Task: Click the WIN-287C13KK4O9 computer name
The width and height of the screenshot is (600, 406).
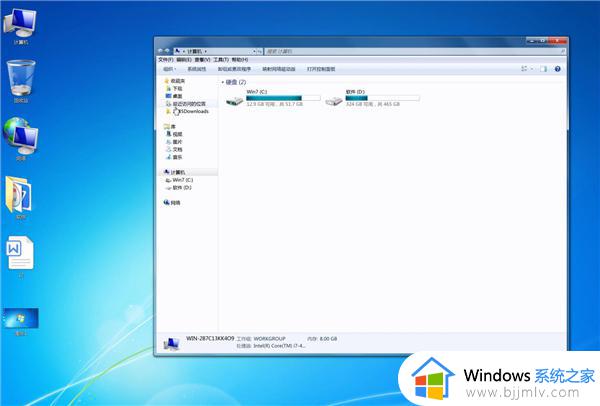Action: coord(210,338)
